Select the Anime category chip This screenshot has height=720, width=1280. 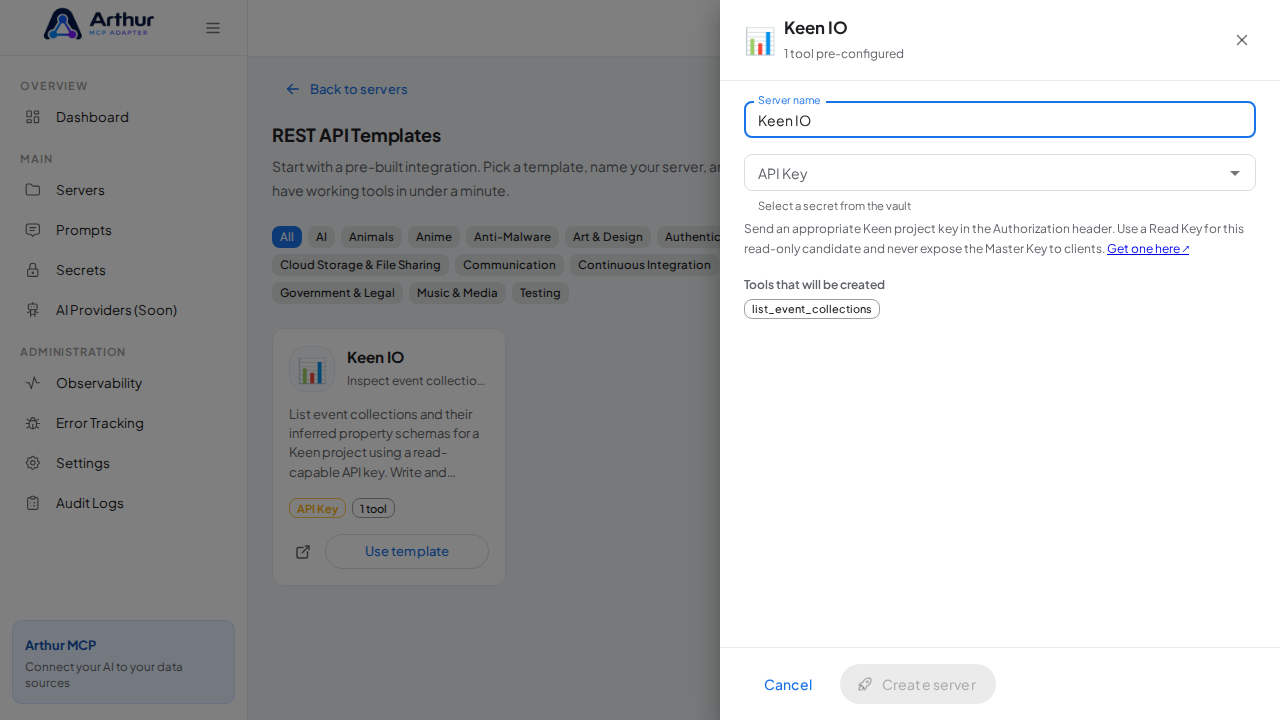tap(434, 237)
